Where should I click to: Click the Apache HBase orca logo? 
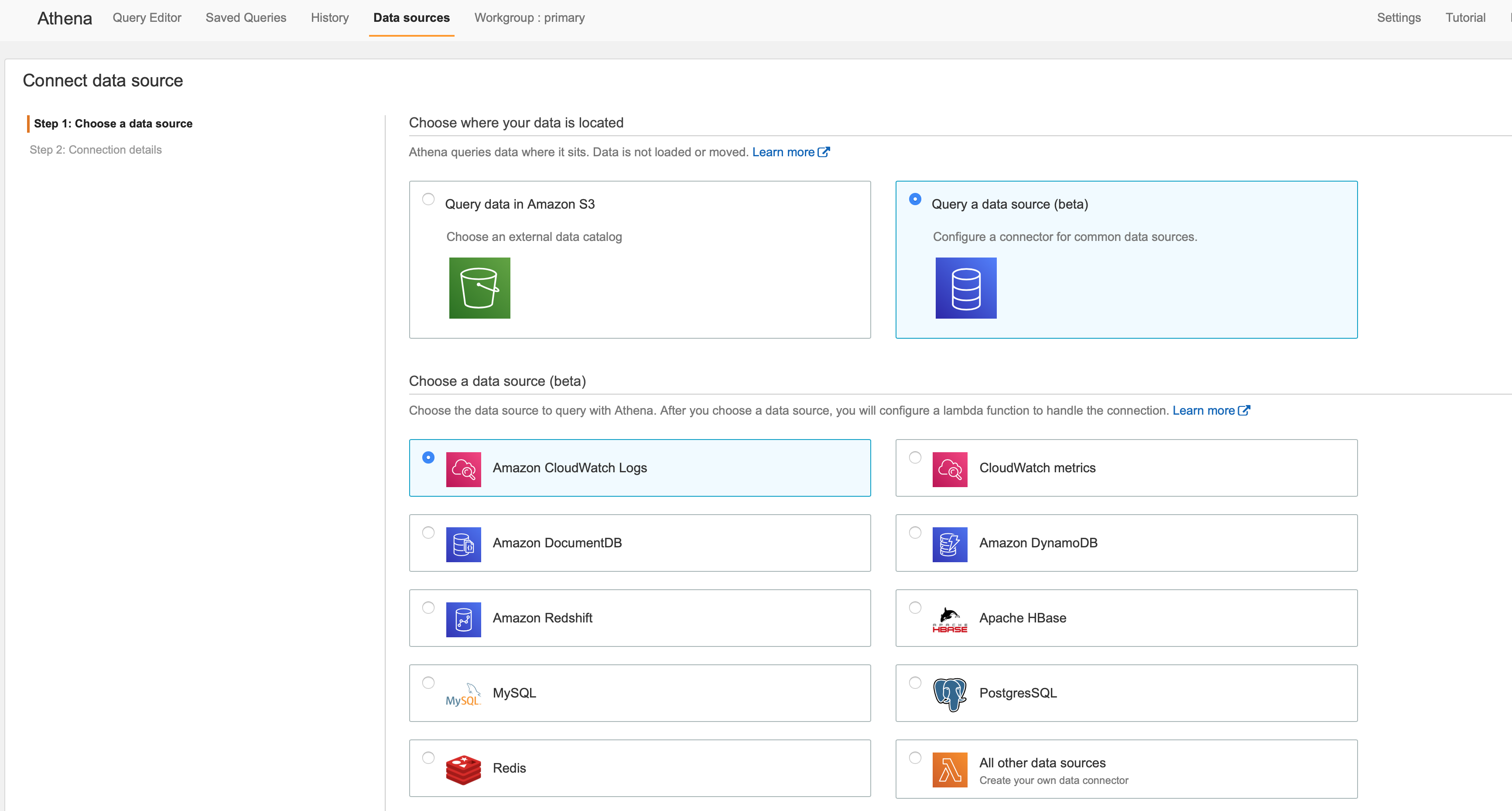click(x=950, y=619)
